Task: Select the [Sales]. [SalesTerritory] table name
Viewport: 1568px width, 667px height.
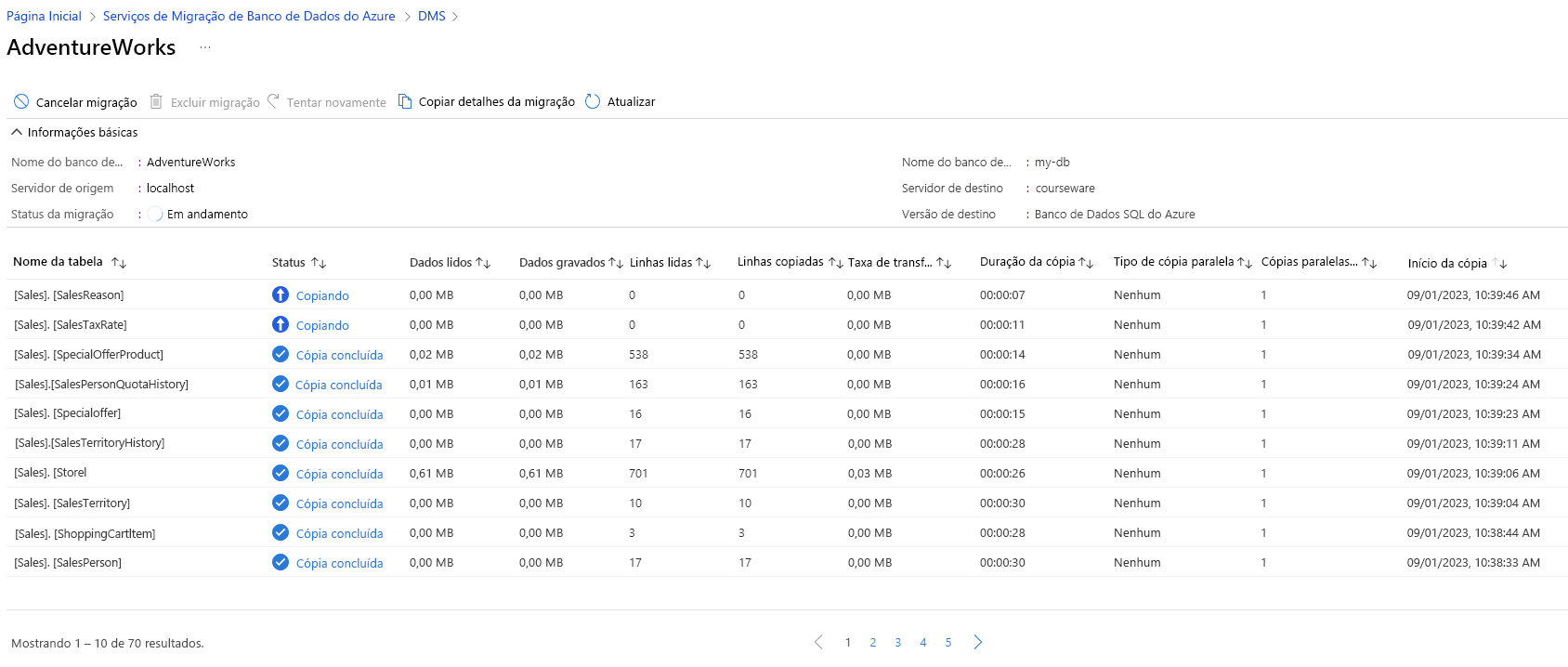Action: pyautogui.click(x=72, y=503)
